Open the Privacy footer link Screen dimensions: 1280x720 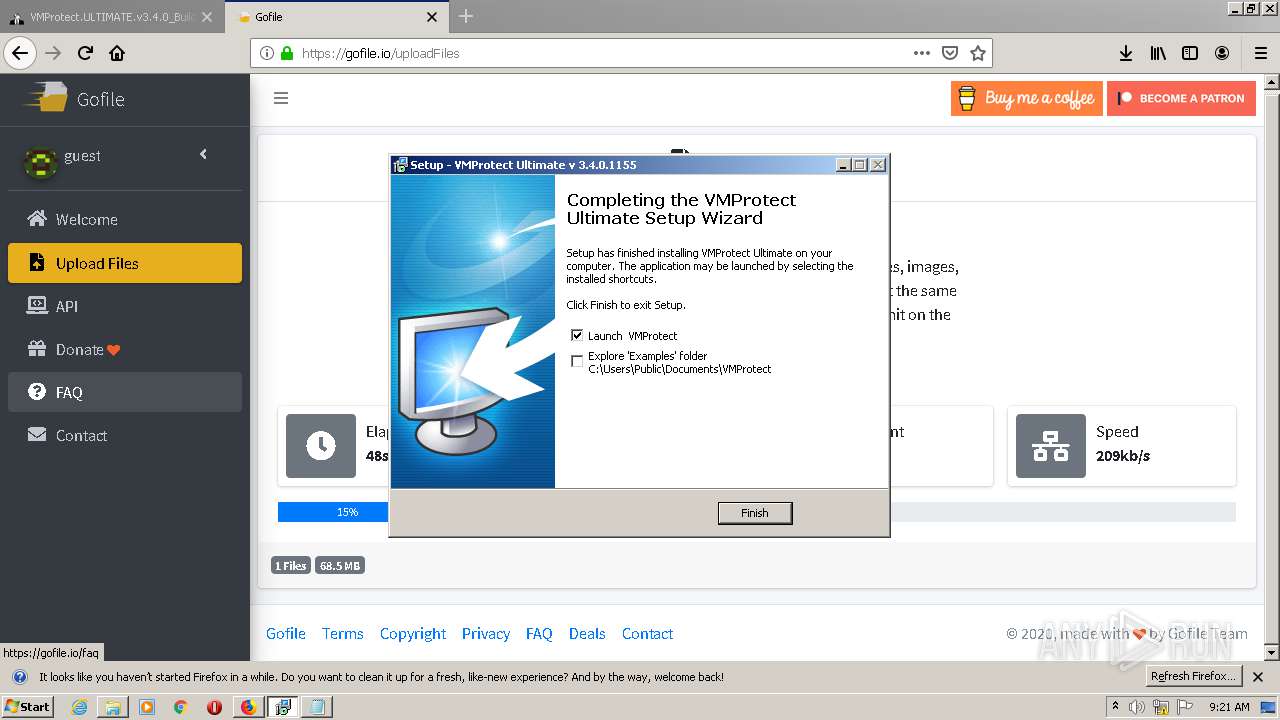tap(486, 633)
